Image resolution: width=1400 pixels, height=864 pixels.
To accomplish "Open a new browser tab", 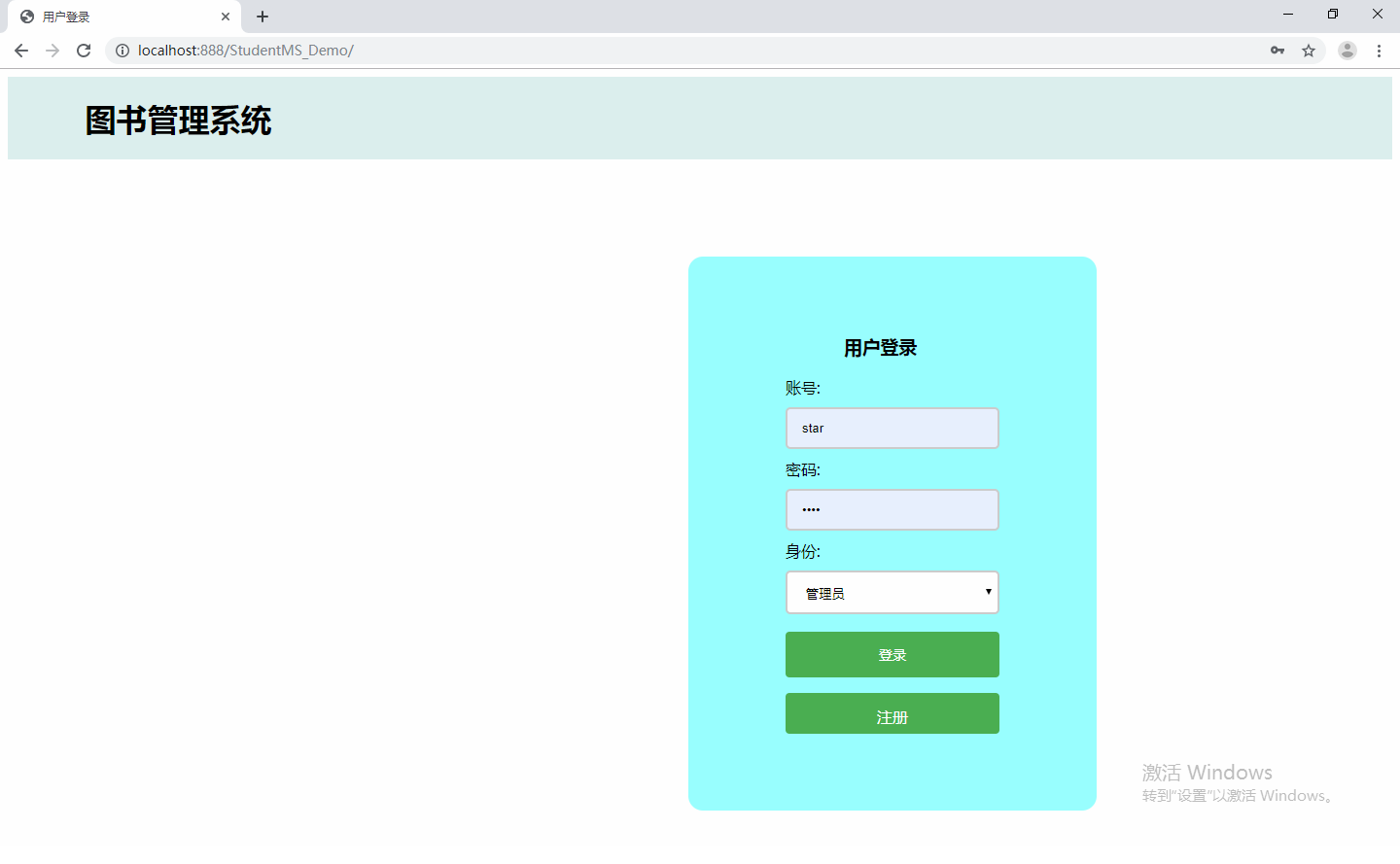I will click(262, 17).
